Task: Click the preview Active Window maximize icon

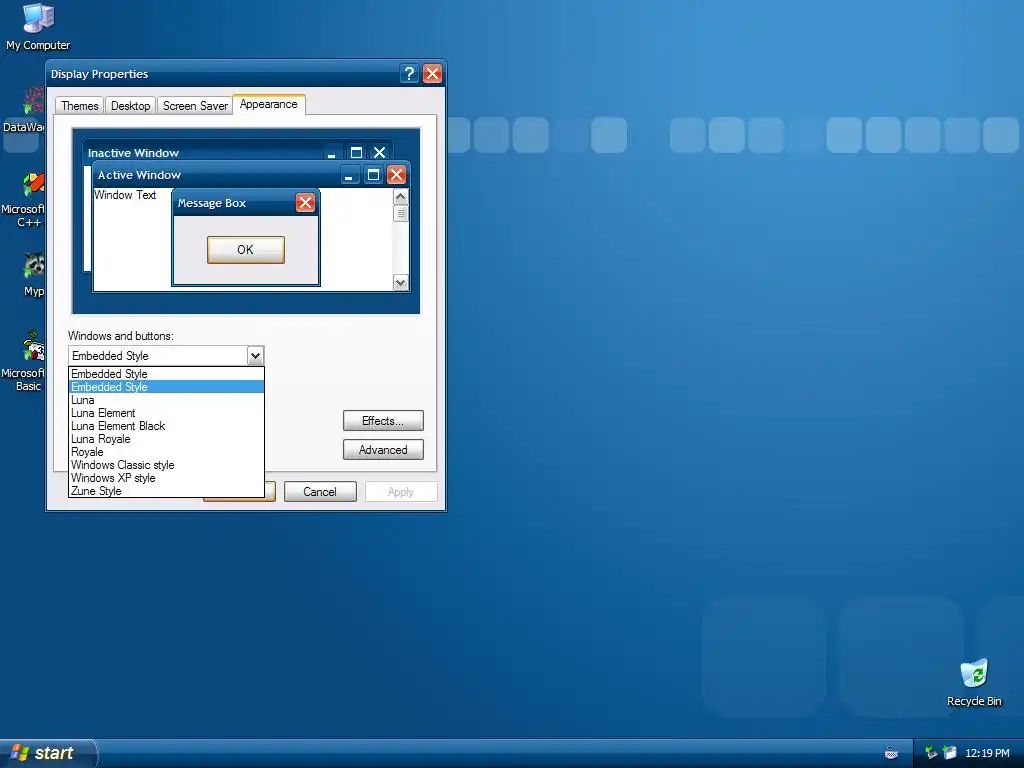Action: pos(373,174)
